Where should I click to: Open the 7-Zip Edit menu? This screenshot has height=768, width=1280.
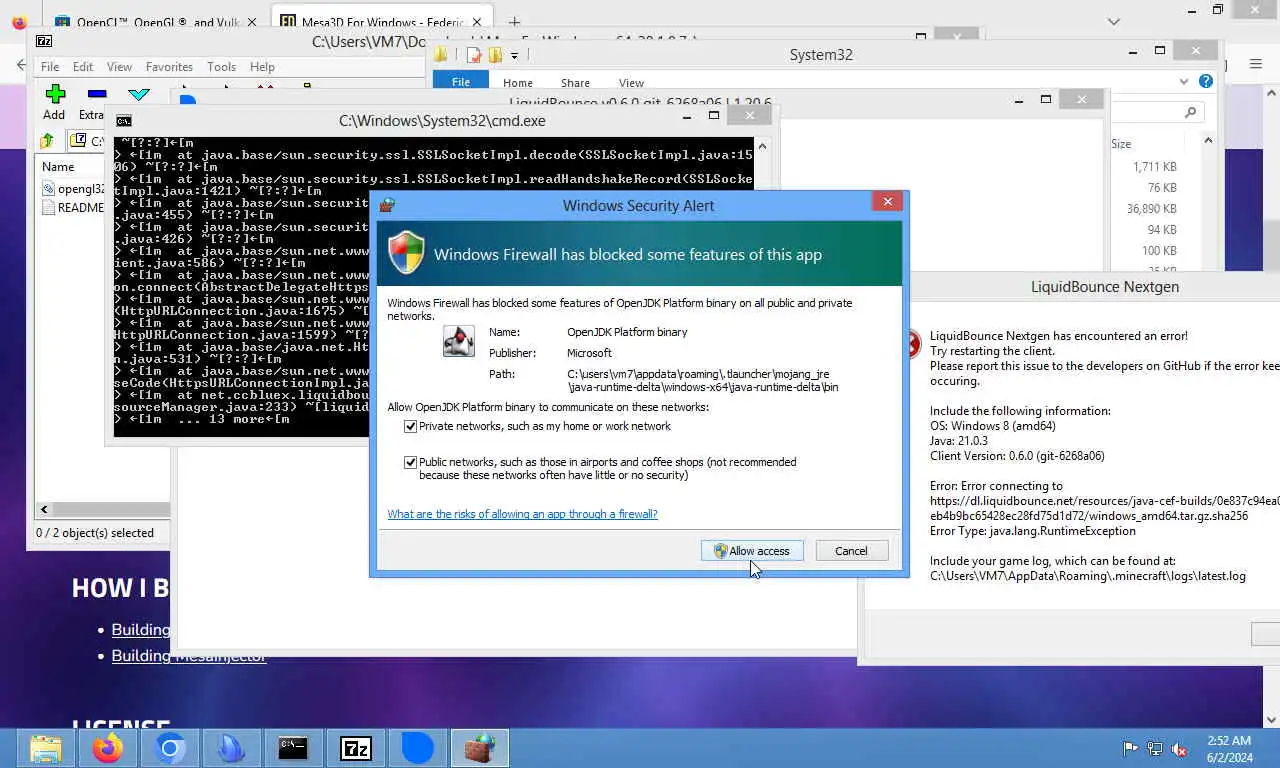click(x=83, y=67)
